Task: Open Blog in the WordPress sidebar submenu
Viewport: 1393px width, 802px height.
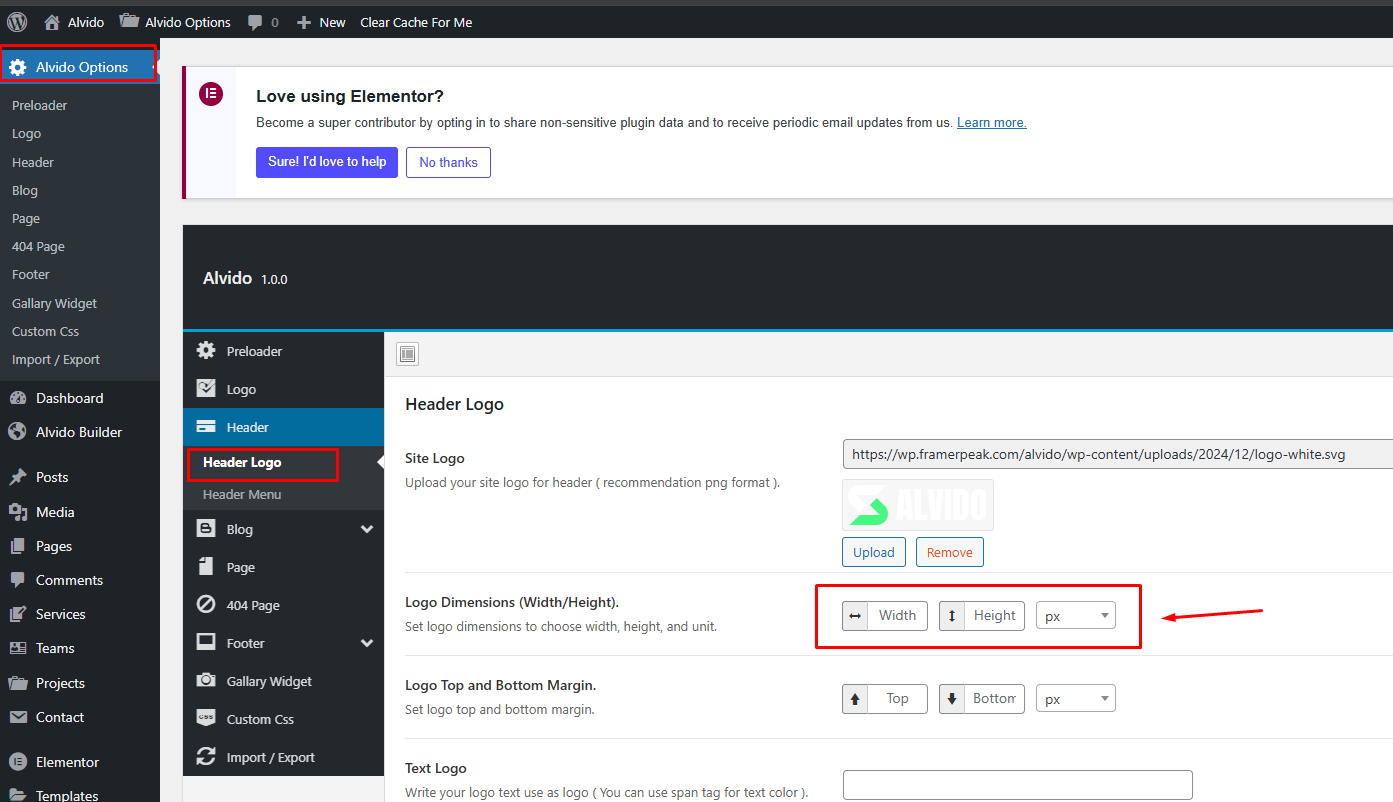Action: click(25, 190)
